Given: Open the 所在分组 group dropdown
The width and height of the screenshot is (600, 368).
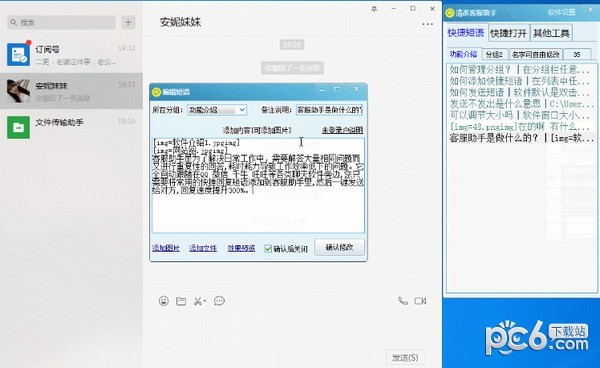Looking at the screenshot, I should (217, 110).
